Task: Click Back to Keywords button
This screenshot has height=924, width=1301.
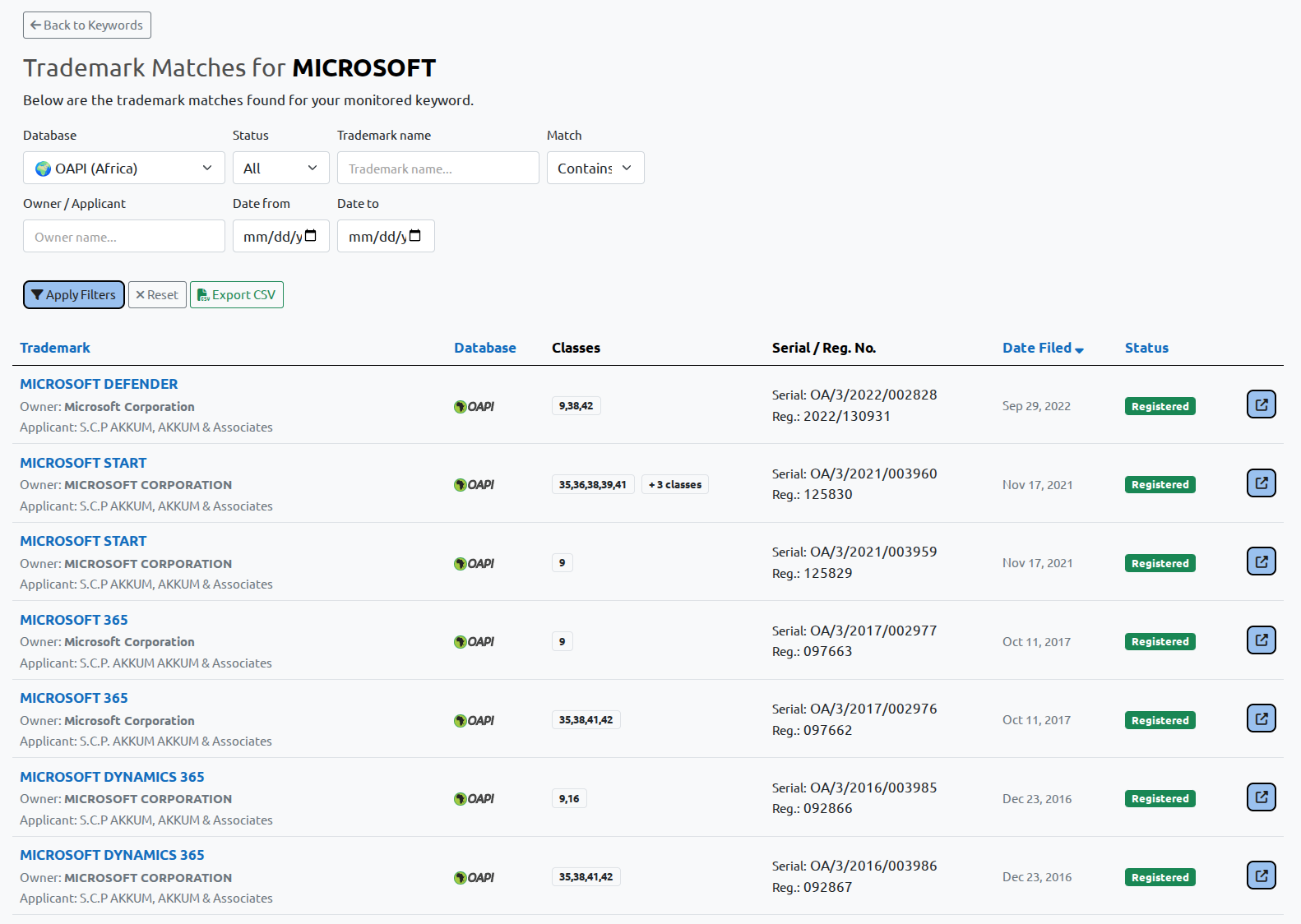Action: tap(87, 25)
